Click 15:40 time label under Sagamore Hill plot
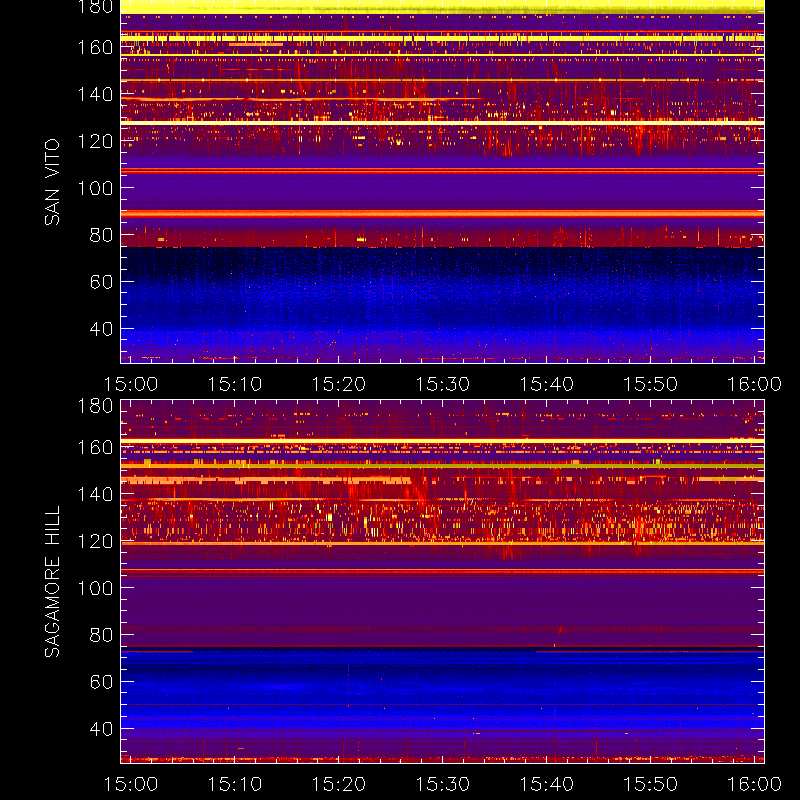Screen dimensions: 800x800 tap(546, 784)
